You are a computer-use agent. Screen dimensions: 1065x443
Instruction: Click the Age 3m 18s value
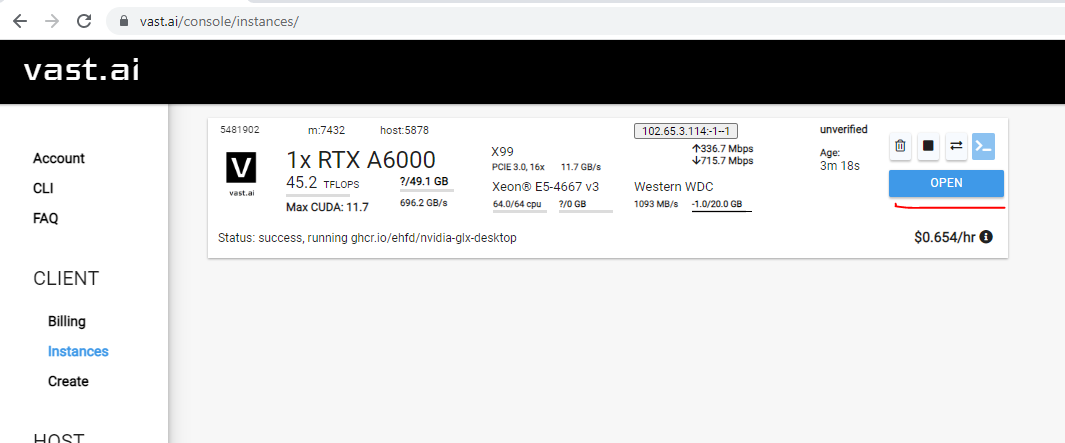click(x=840, y=165)
